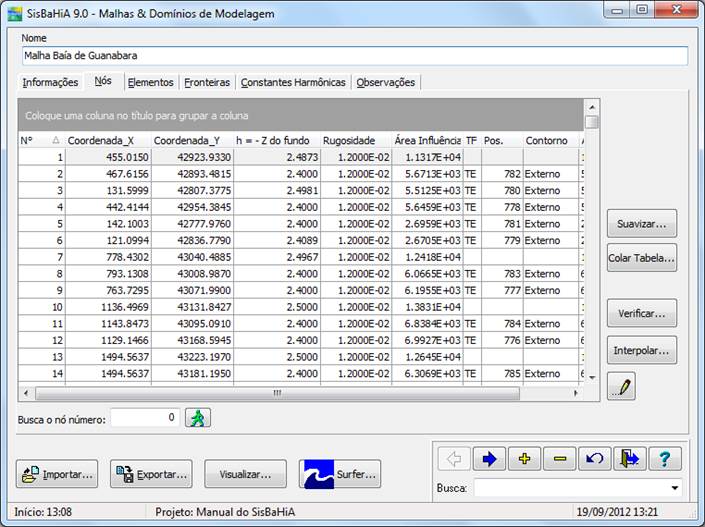Viewport: 705px width, 527px height.
Task: Open the Constantes Harmônicas tab
Action: tap(293, 82)
